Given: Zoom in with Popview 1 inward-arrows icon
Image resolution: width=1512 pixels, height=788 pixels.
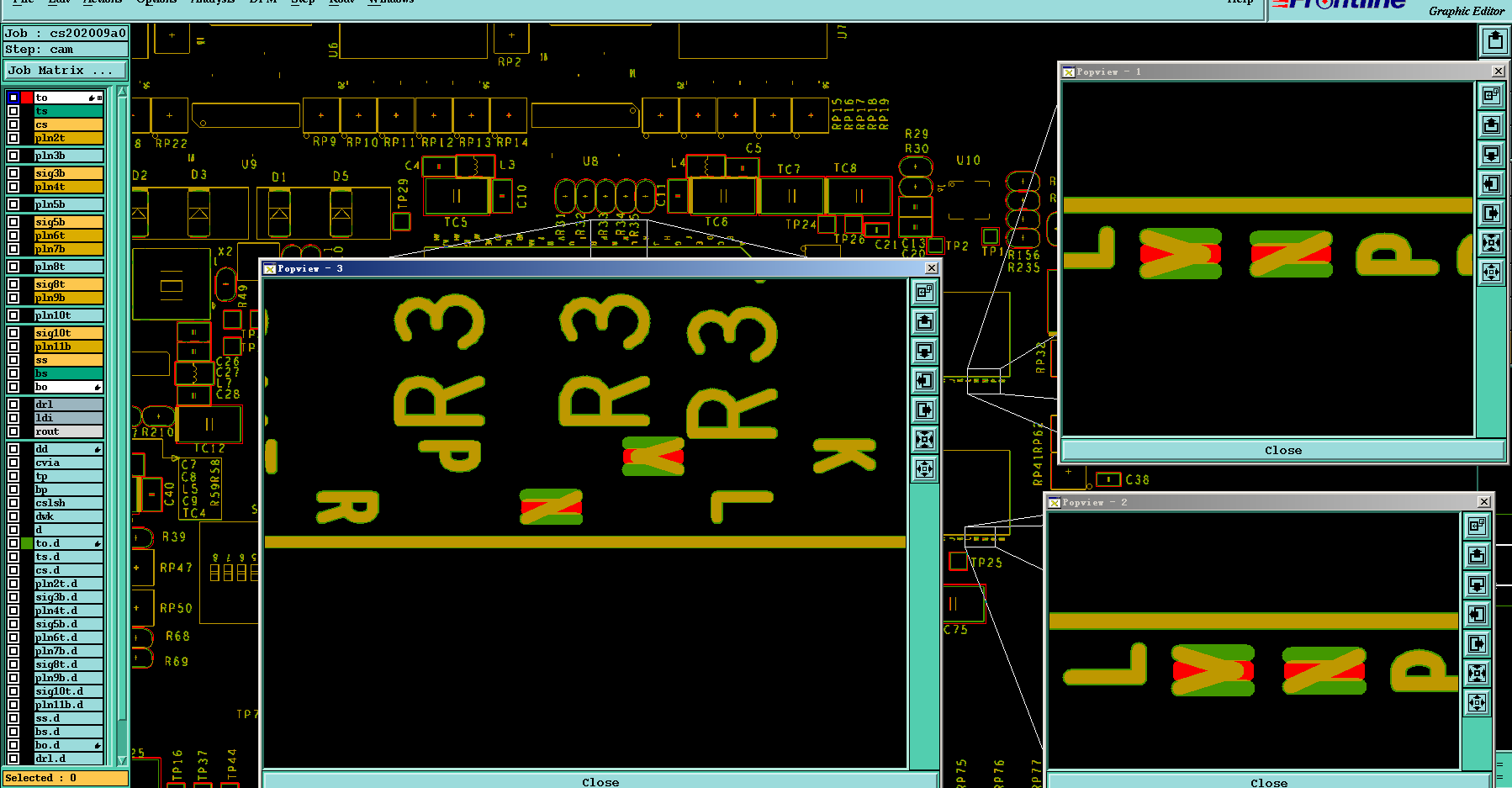Looking at the screenshot, I should tap(1491, 242).
